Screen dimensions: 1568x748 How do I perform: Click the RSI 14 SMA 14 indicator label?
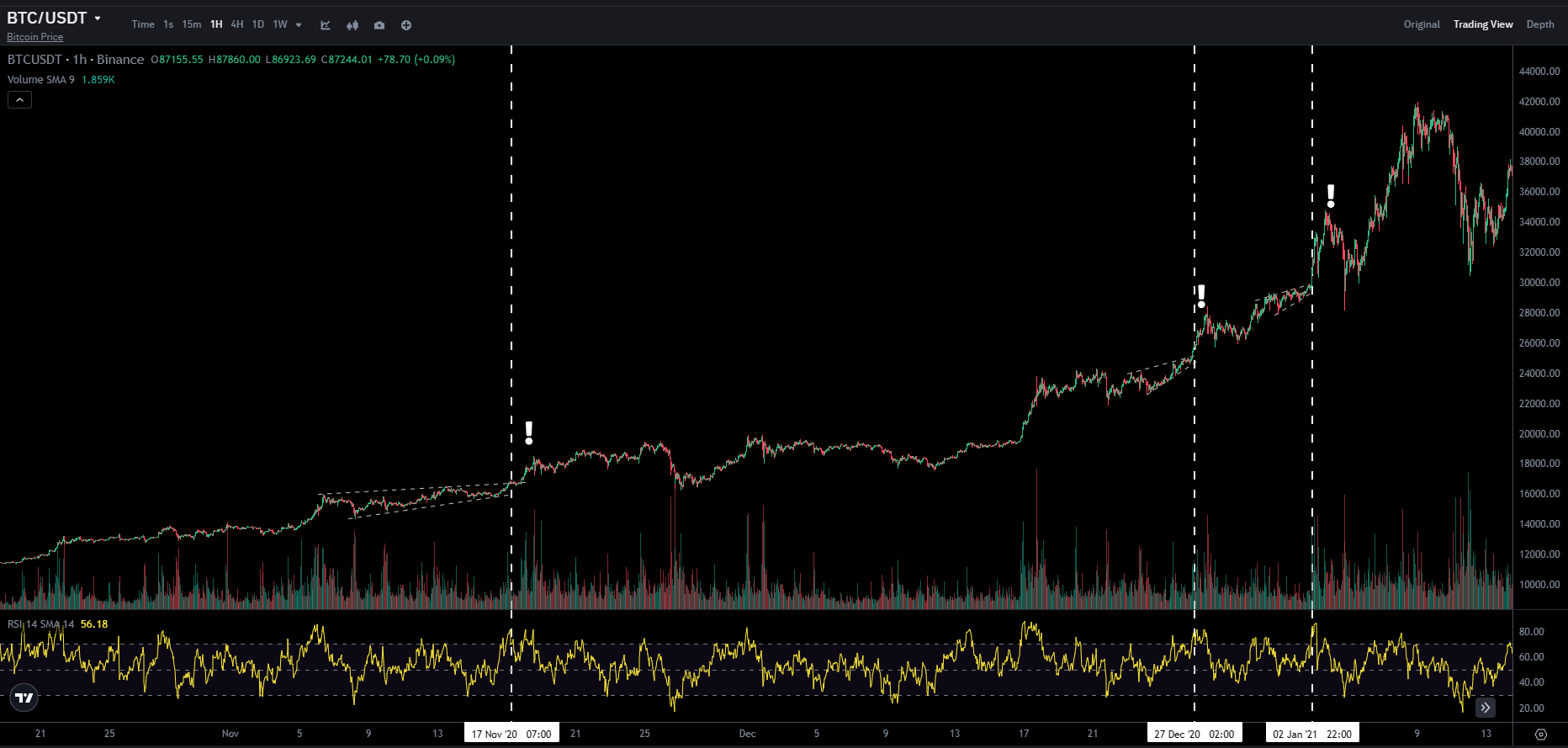coord(41,624)
